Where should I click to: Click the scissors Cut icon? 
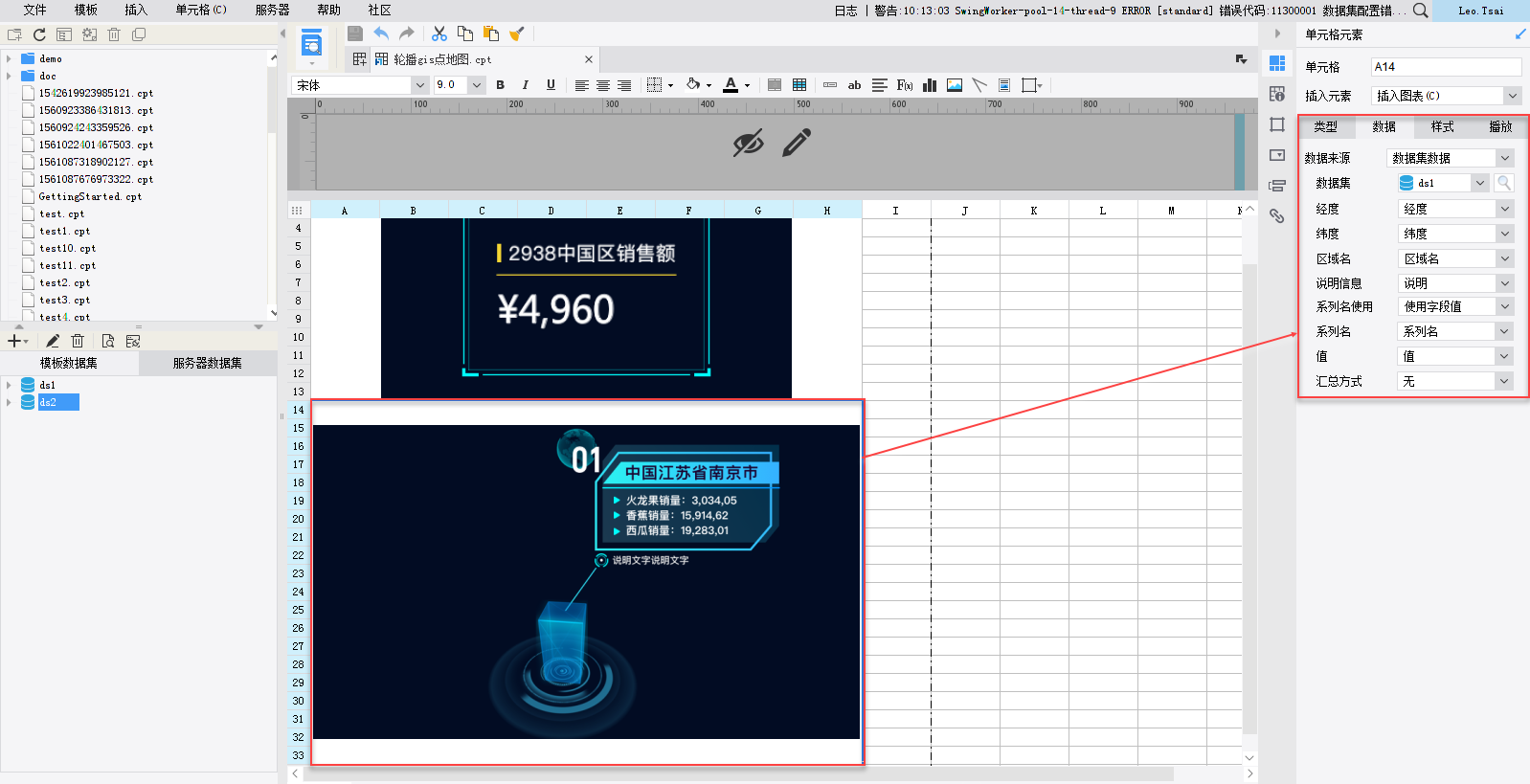point(439,34)
